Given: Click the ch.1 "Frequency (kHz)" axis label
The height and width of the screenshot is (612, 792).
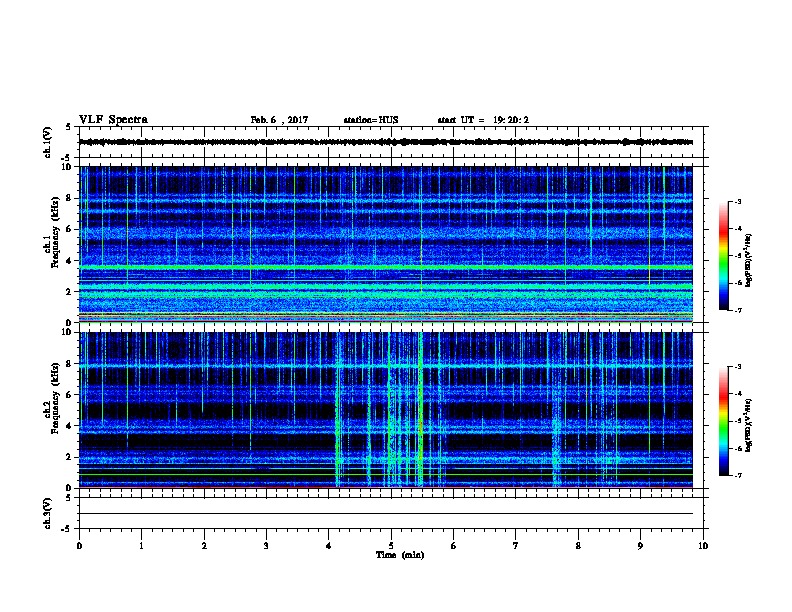Looking at the screenshot, I should pyautogui.click(x=55, y=232).
